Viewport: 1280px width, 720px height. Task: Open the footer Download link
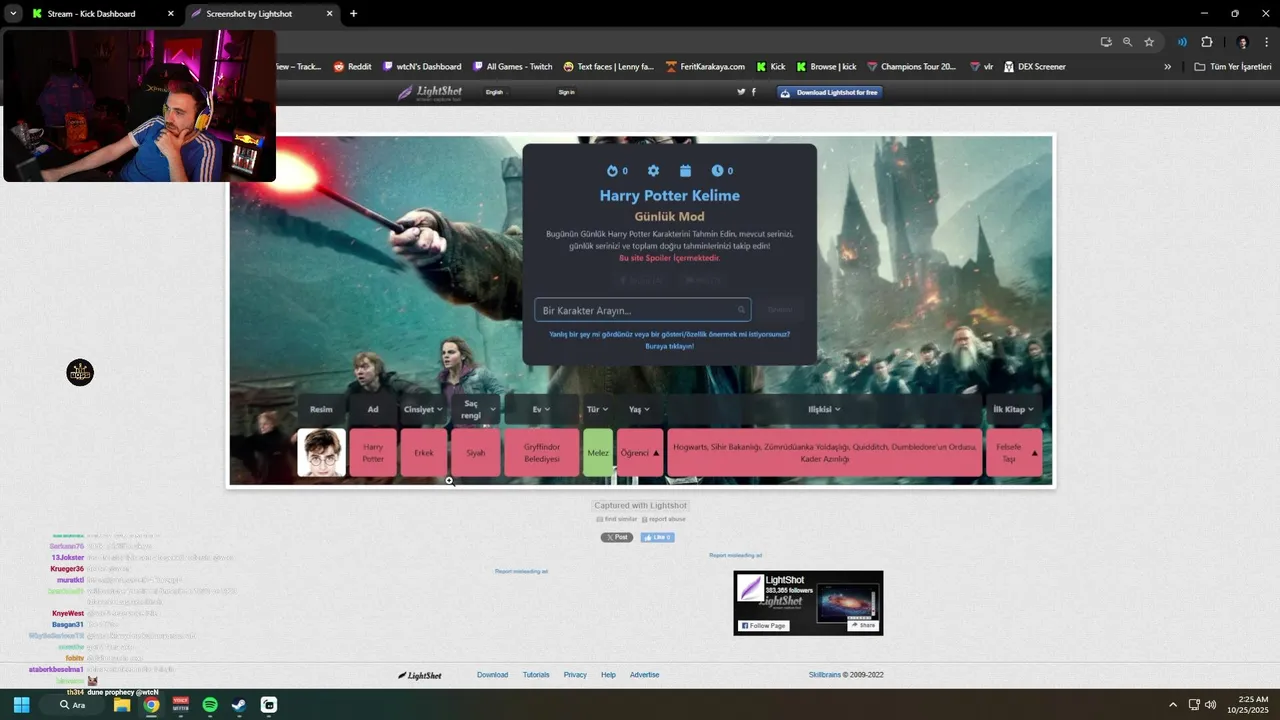[492, 675]
